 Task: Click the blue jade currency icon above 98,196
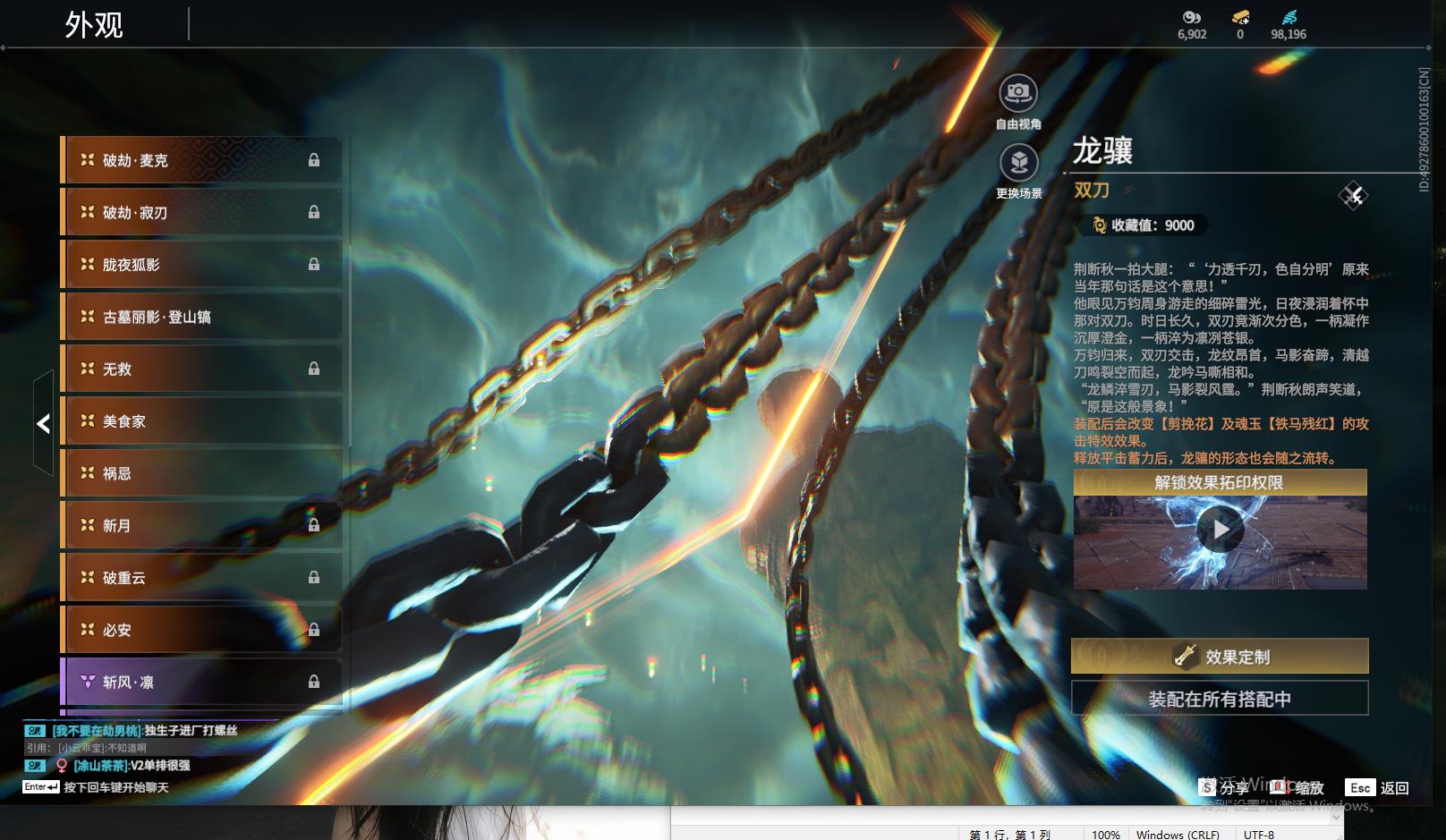point(1289,17)
